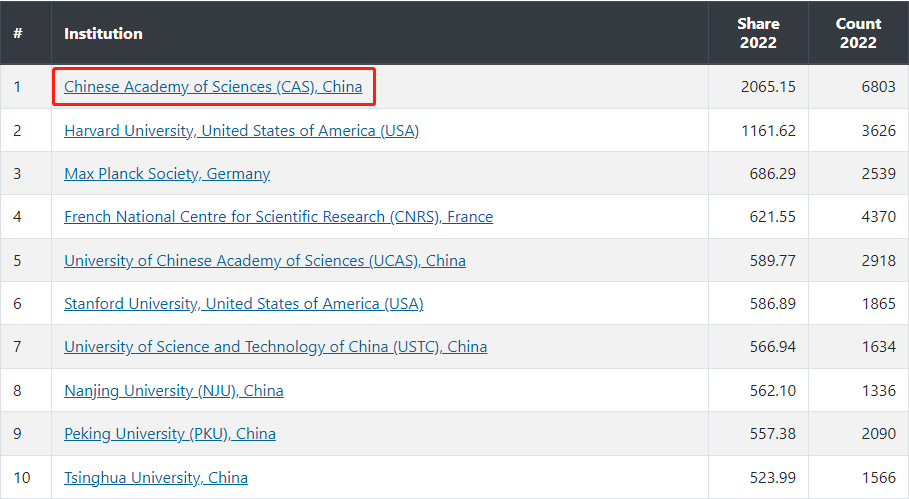Open USTC, China institution link

275,347
